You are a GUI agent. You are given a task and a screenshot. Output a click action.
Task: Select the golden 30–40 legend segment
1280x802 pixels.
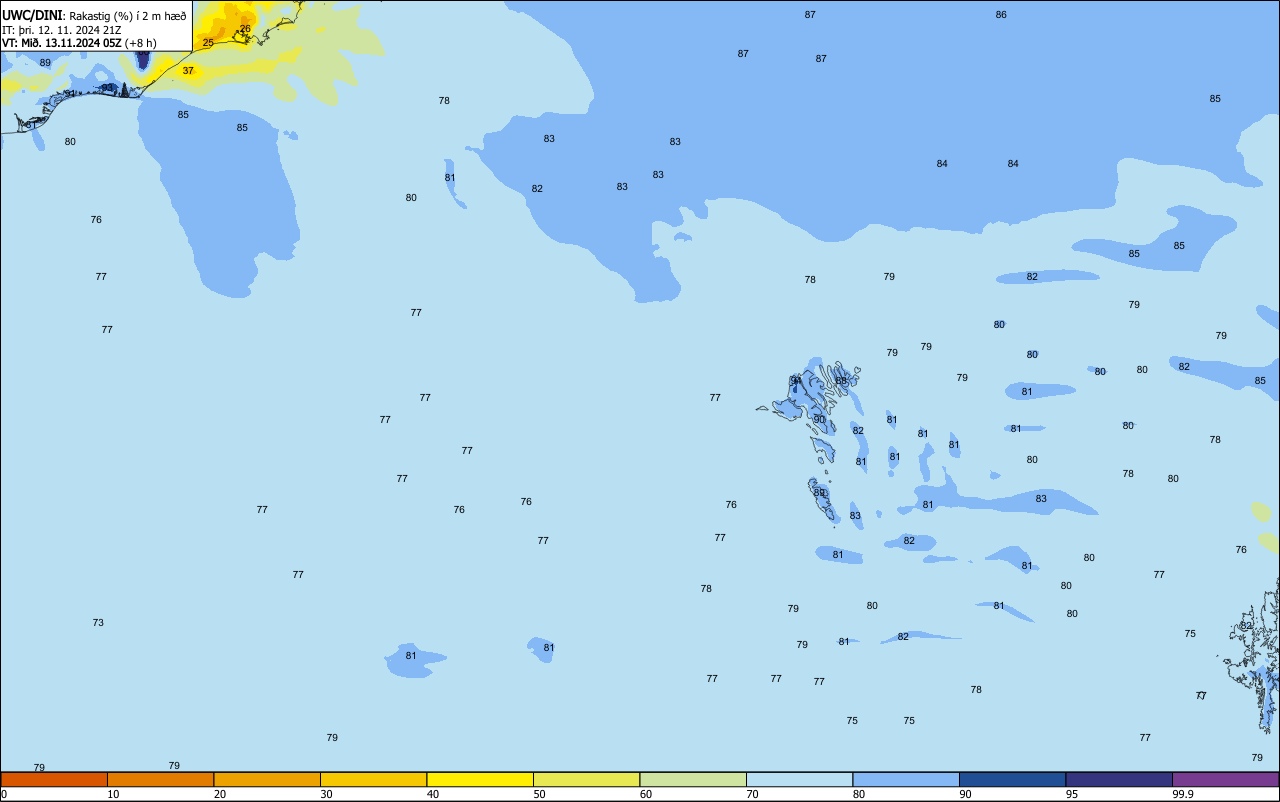[373, 779]
